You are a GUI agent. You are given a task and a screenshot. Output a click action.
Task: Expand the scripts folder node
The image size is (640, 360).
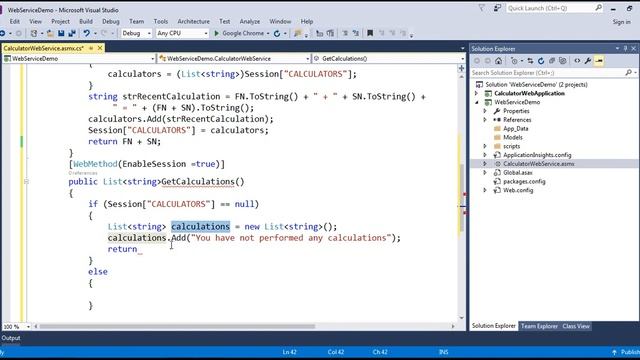(x=485, y=146)
